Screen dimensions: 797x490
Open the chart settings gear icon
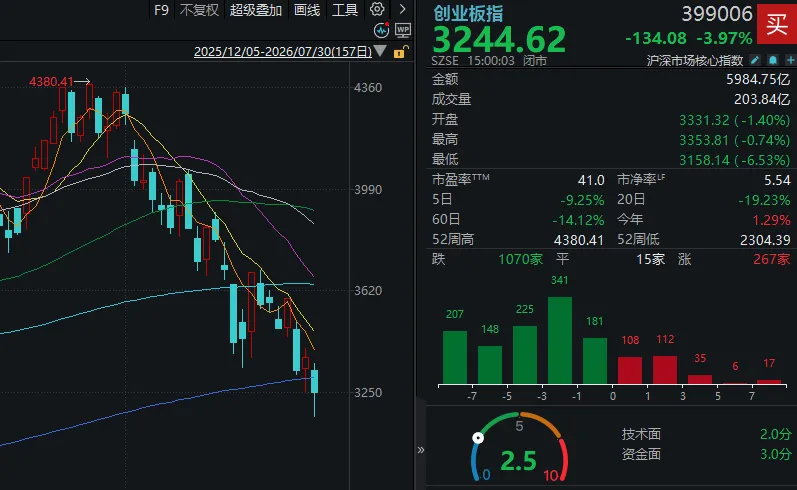[x=377, y=9]
